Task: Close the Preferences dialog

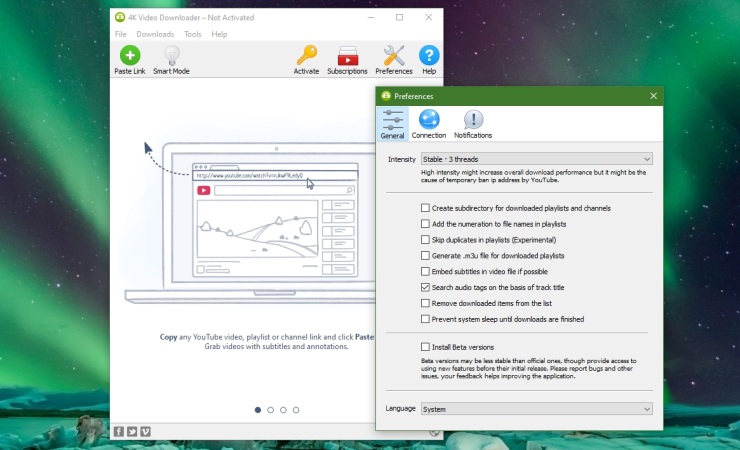Action: [653, 96]
